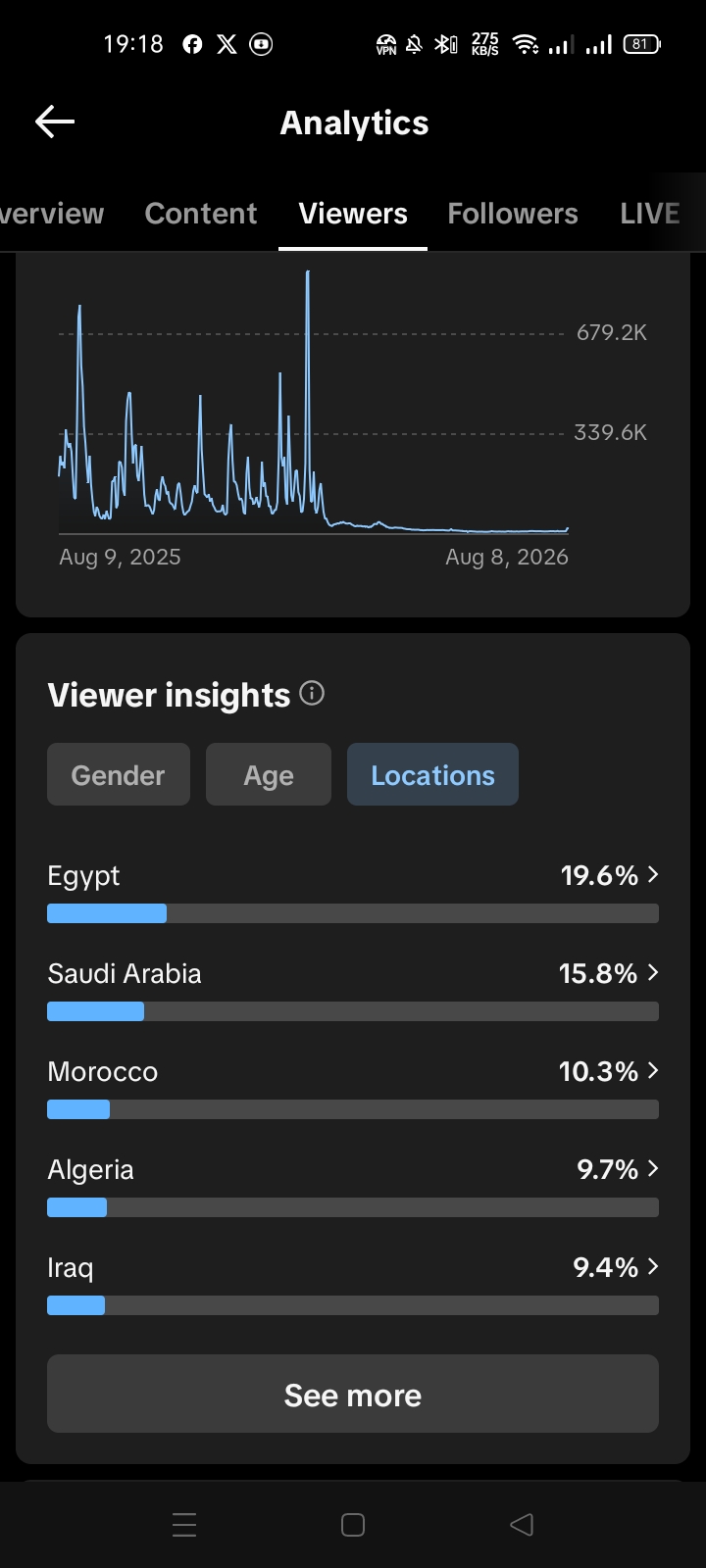
Task: Expand the Egypt 19.6% chevron
Action: pos(653,874)
